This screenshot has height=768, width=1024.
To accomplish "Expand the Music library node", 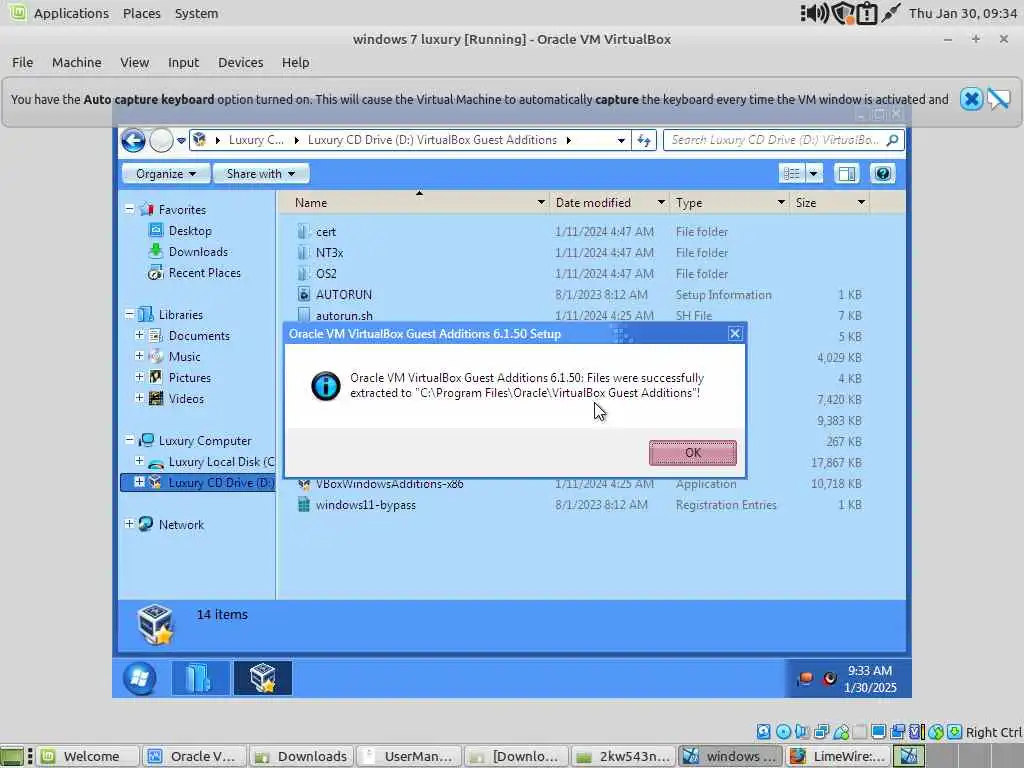I will (x=139, y=356).
